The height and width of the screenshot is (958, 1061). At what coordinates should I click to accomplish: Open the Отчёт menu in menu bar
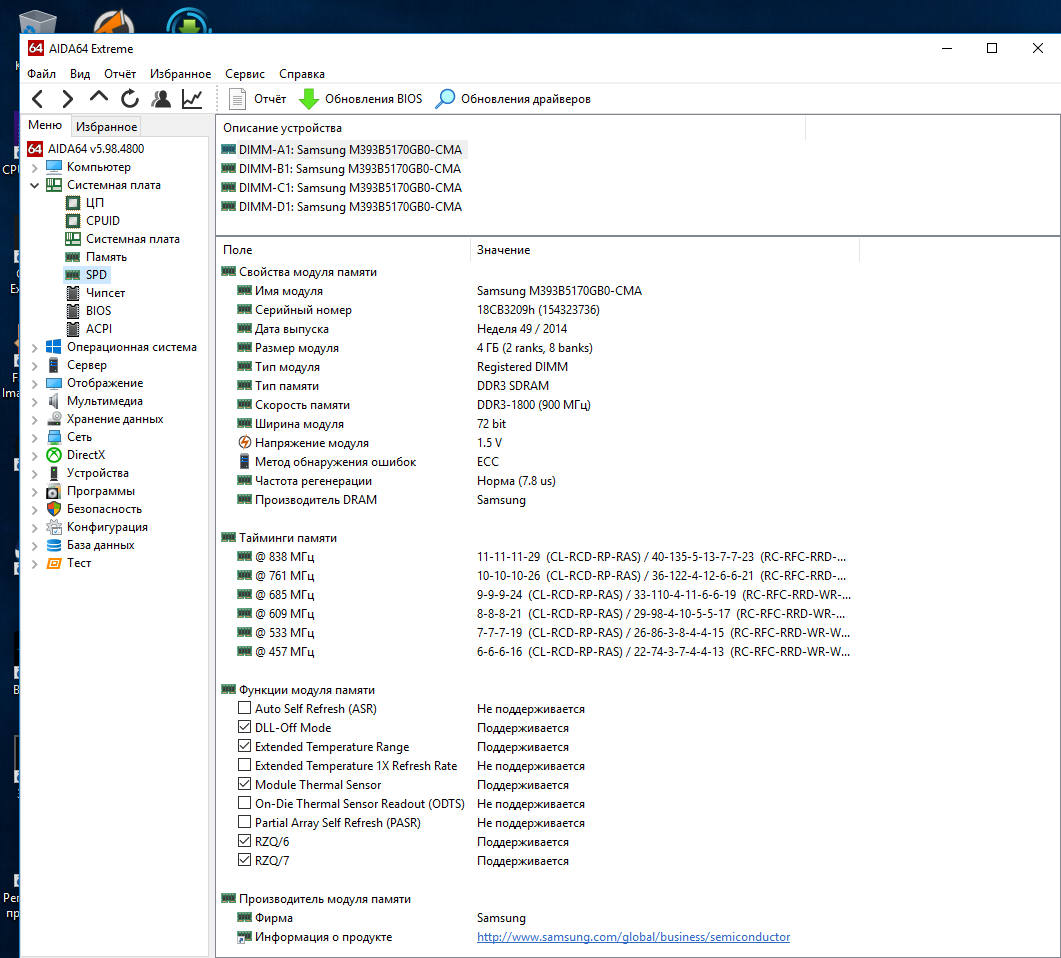pos(120,74)
